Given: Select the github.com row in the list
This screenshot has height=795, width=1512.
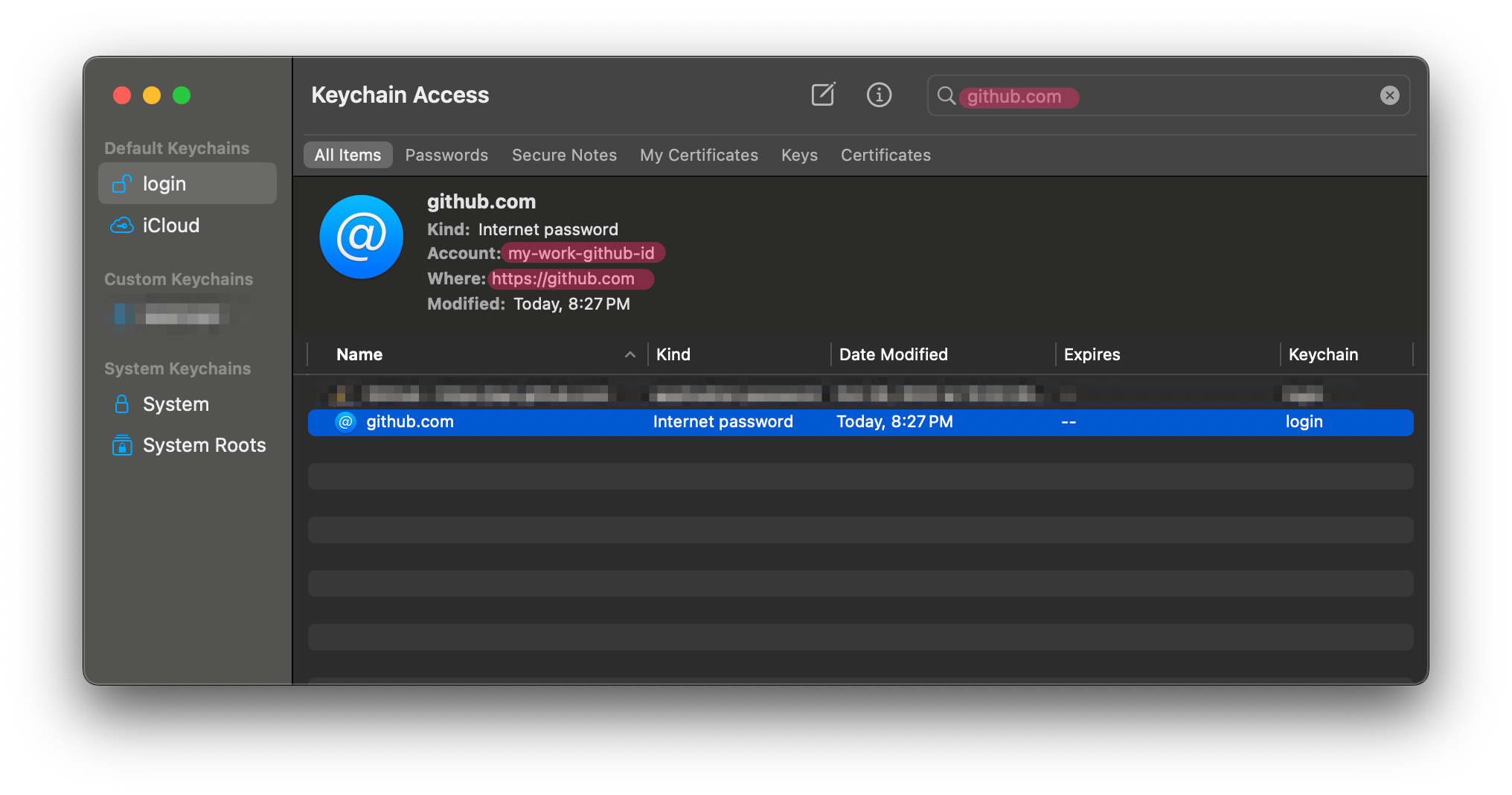Looking at the screenshot, I should (860, 422).
